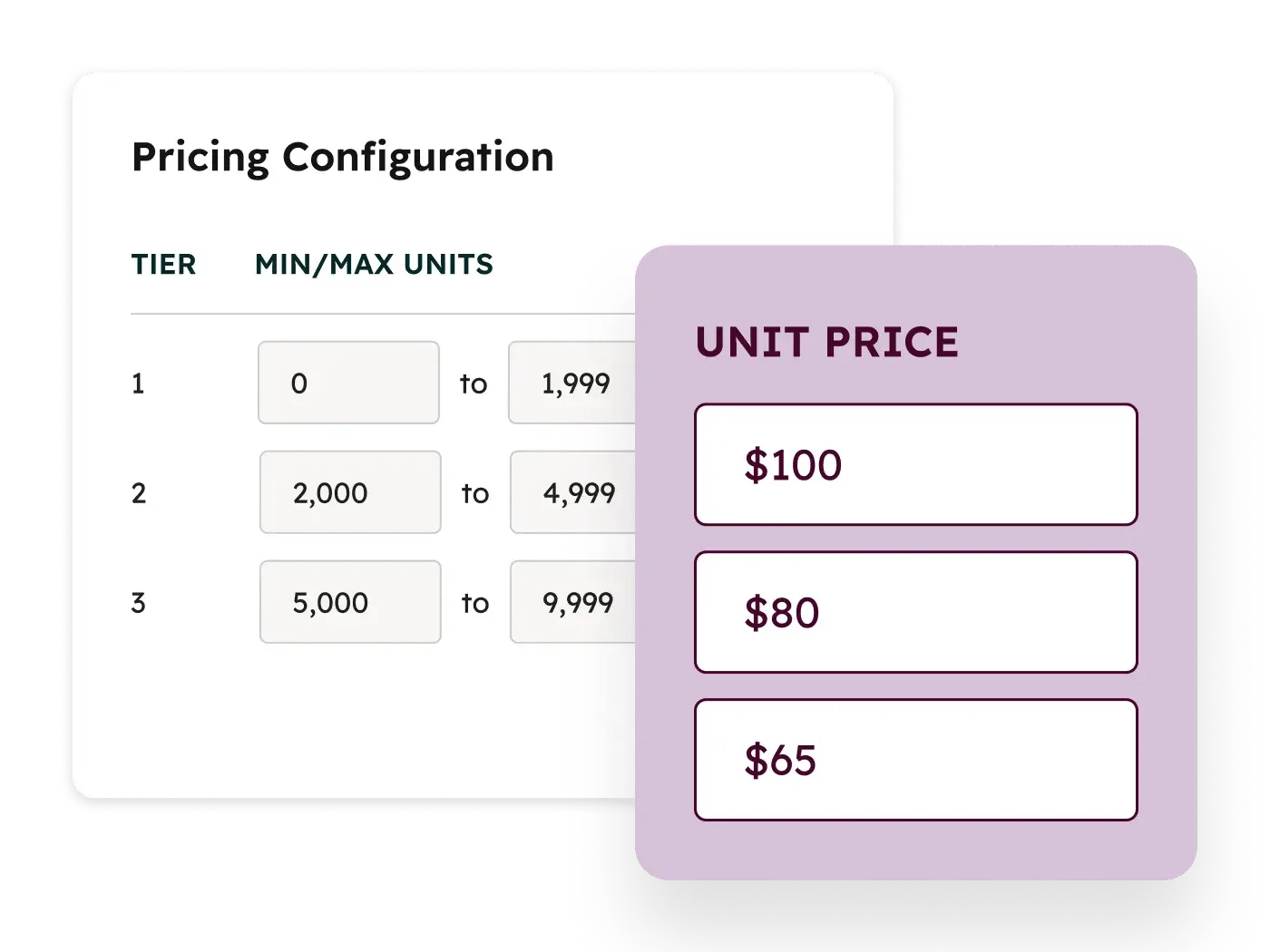Click the TIER column header
This screenshot has width=1270, height=952.
pyautogui.click(x=163, y=265)
